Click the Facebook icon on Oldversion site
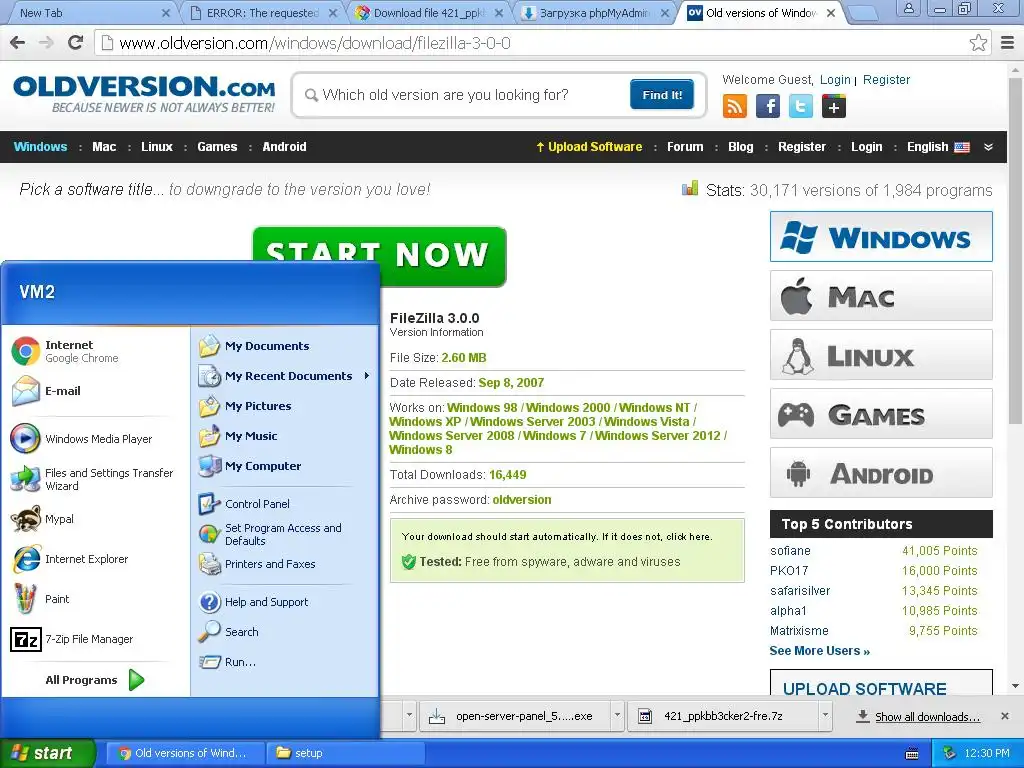Image resolution: width=1024 pixels, height=768 pixels. [x=767, y=106]
